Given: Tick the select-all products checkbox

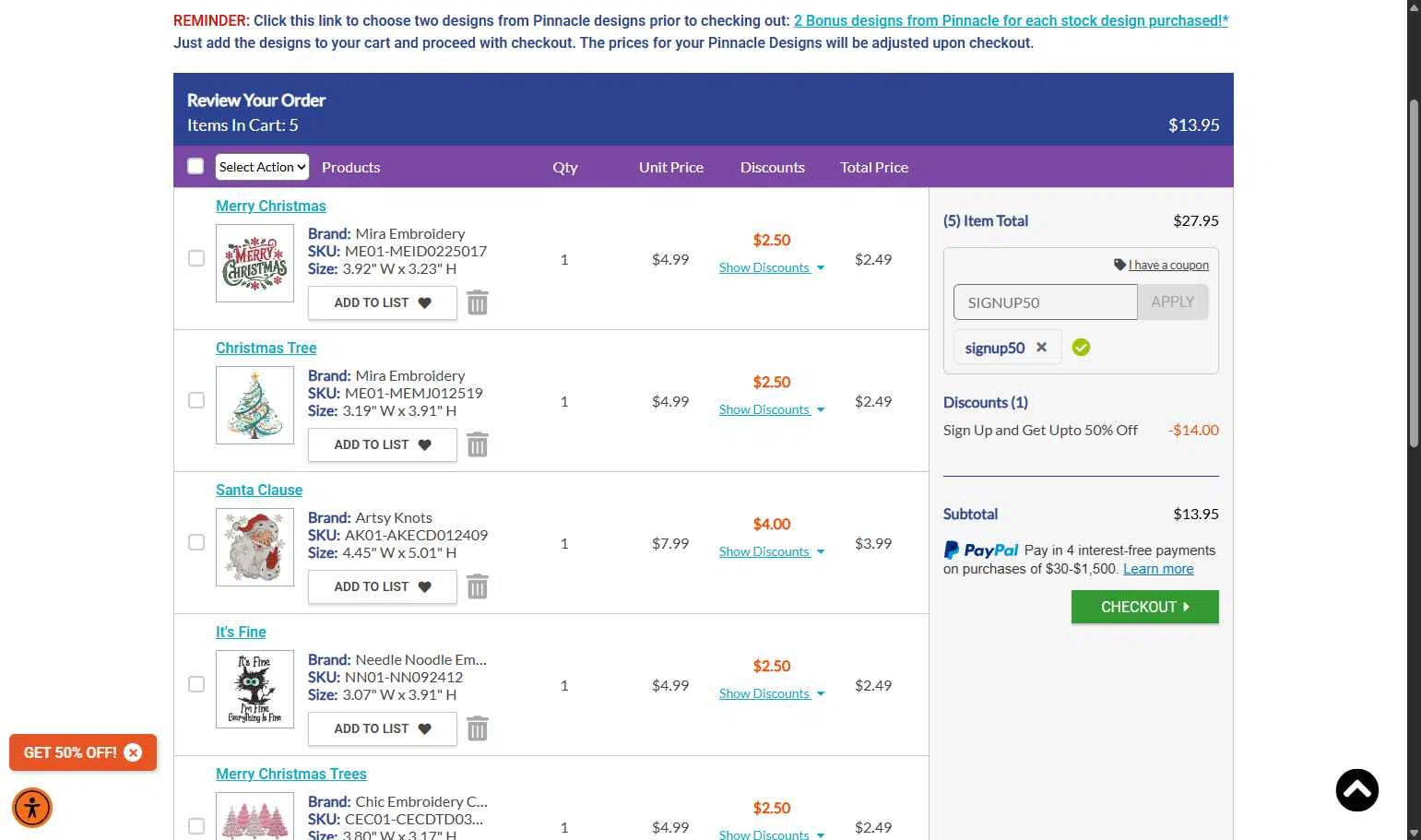Looking at the screenshot, I should [195, 166].
